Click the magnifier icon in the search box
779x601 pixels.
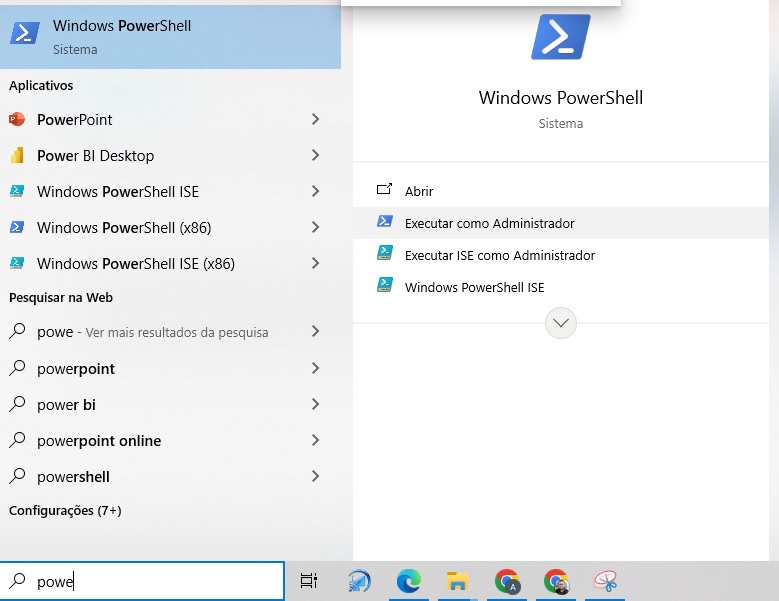pos(17,580)
